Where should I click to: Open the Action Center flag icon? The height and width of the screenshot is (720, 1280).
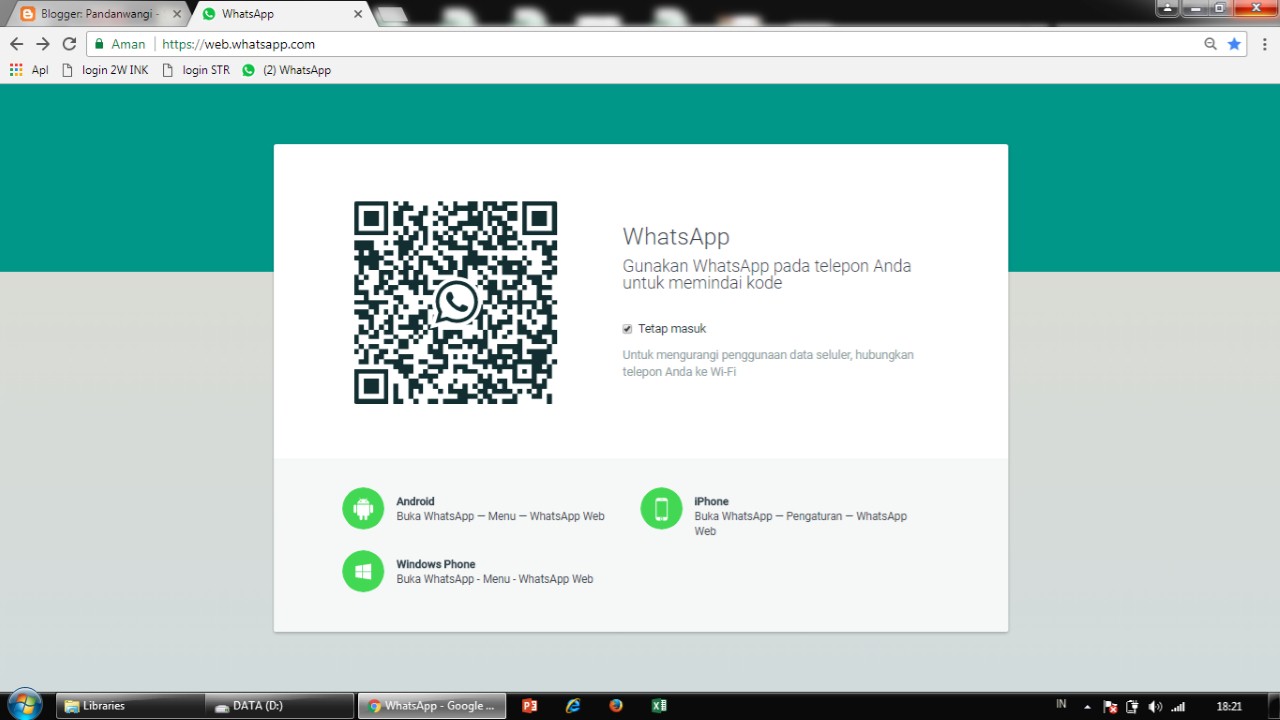point(1110,707)
